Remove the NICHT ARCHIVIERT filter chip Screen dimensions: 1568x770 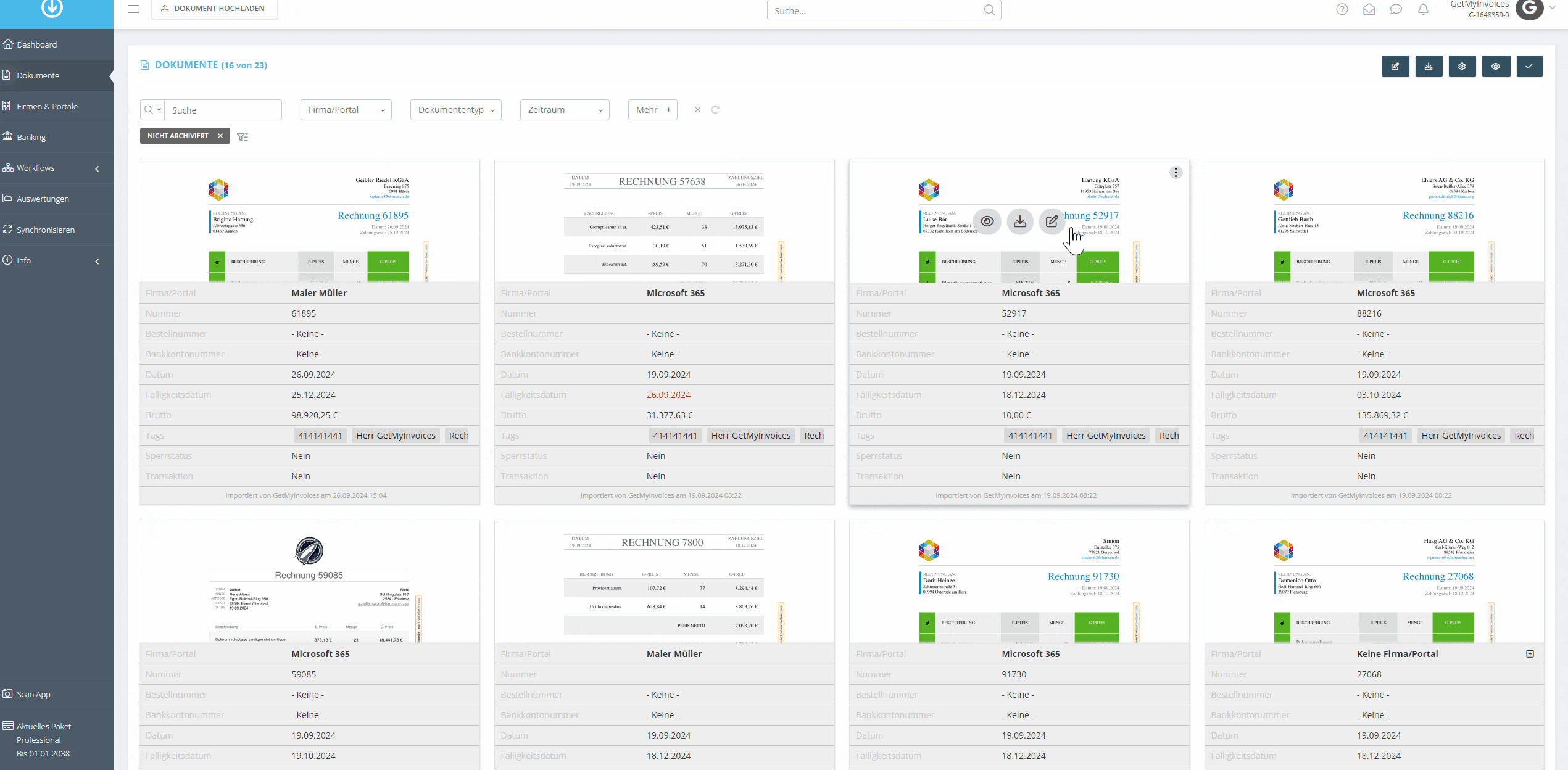click(x=220, y=136)
